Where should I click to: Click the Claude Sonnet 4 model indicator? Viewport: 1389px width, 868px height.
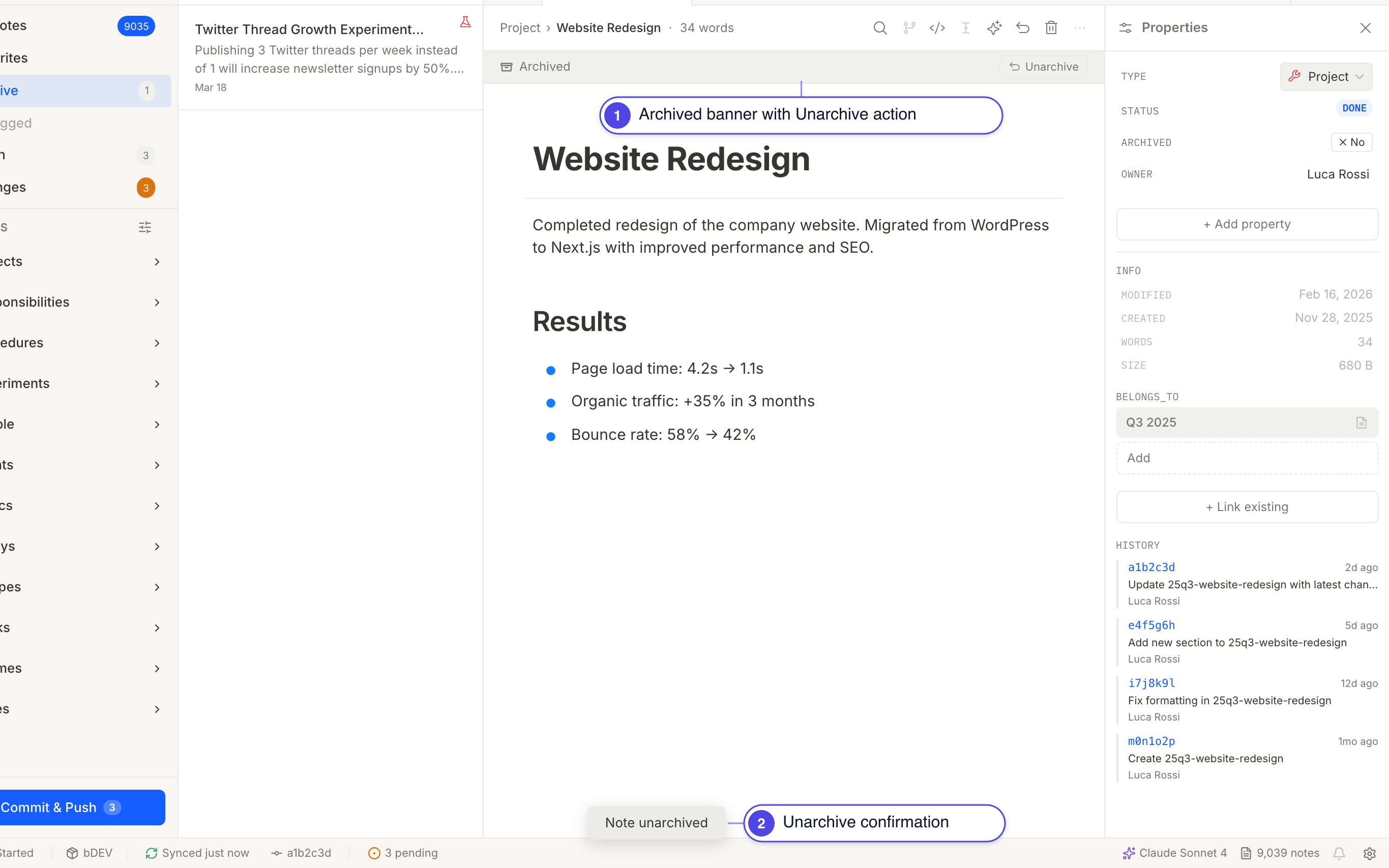coord(1175,853)
